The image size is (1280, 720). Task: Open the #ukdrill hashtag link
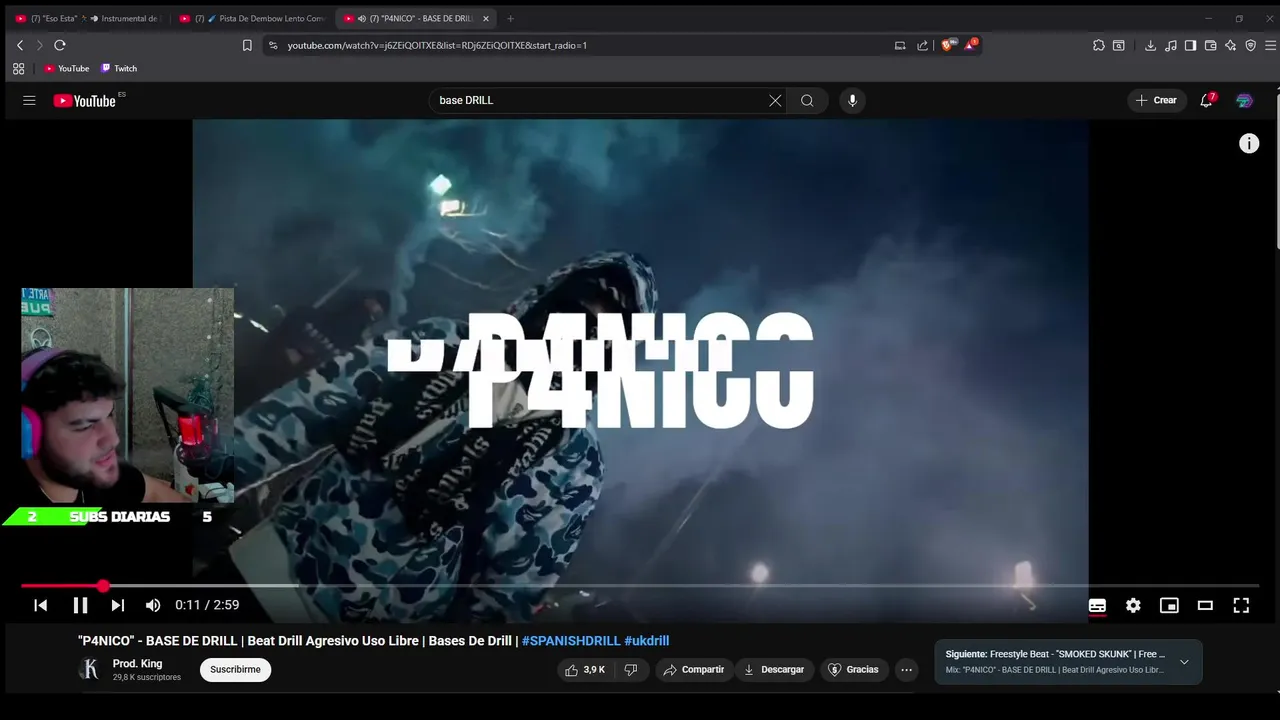pyautogui.click(x=647, y=641)
